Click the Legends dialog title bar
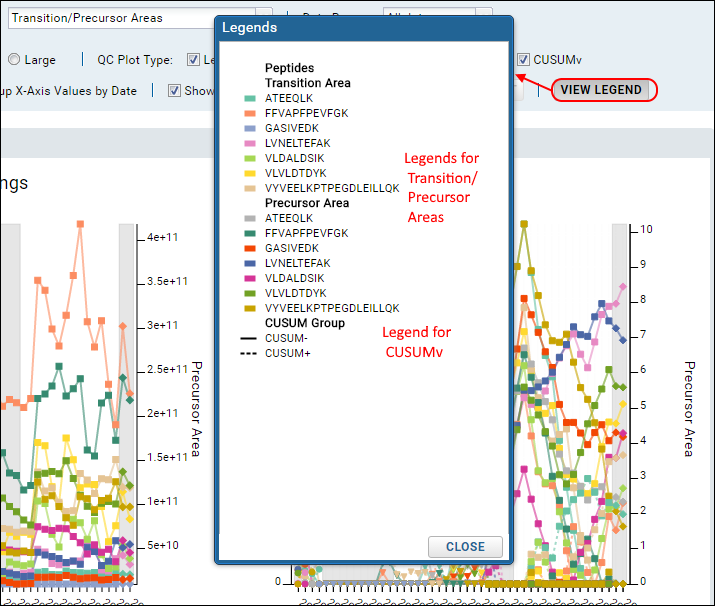715x606 pixels. coord(364,28)
